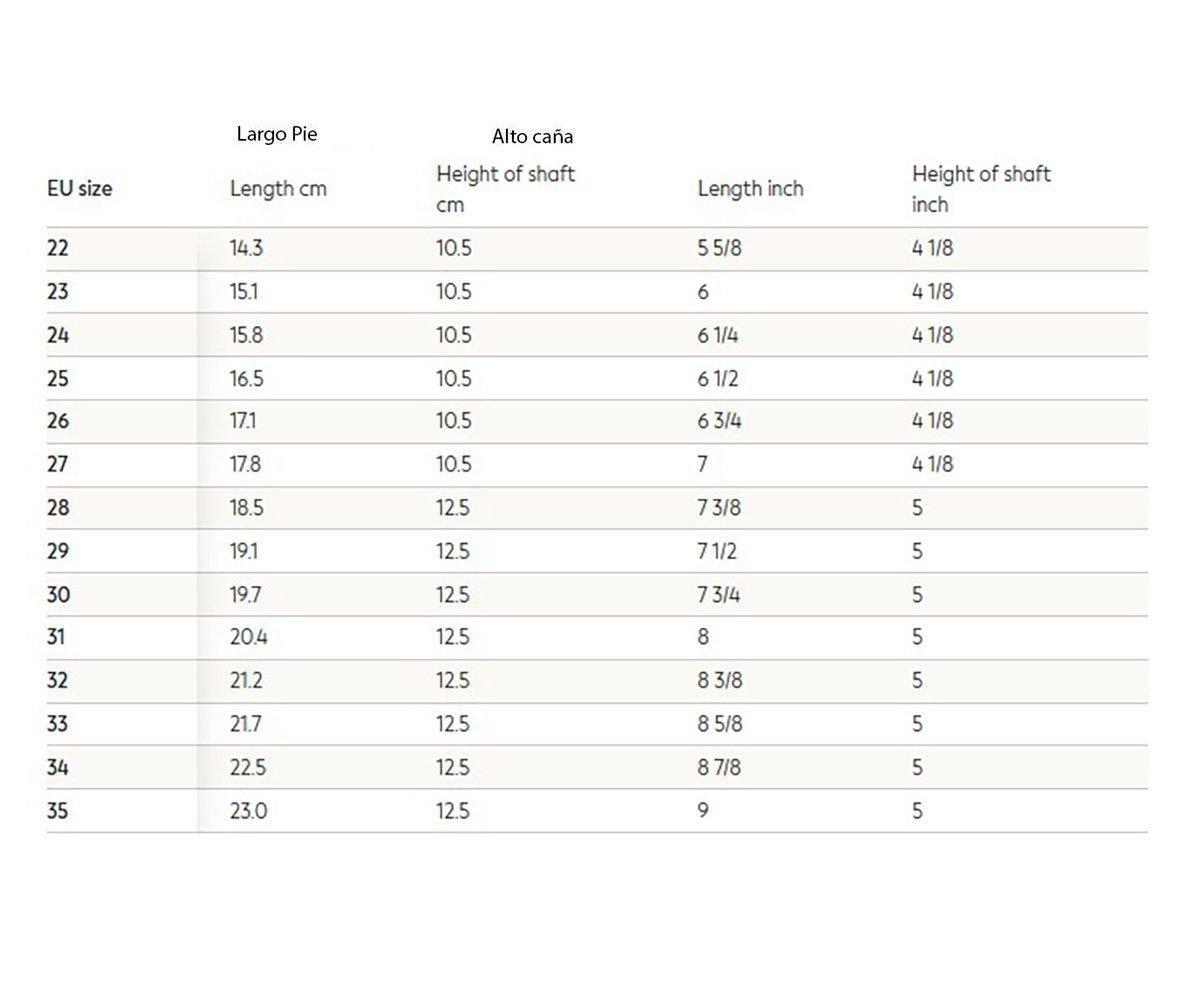Select the EU size 35 row label

tap(57, 811)
